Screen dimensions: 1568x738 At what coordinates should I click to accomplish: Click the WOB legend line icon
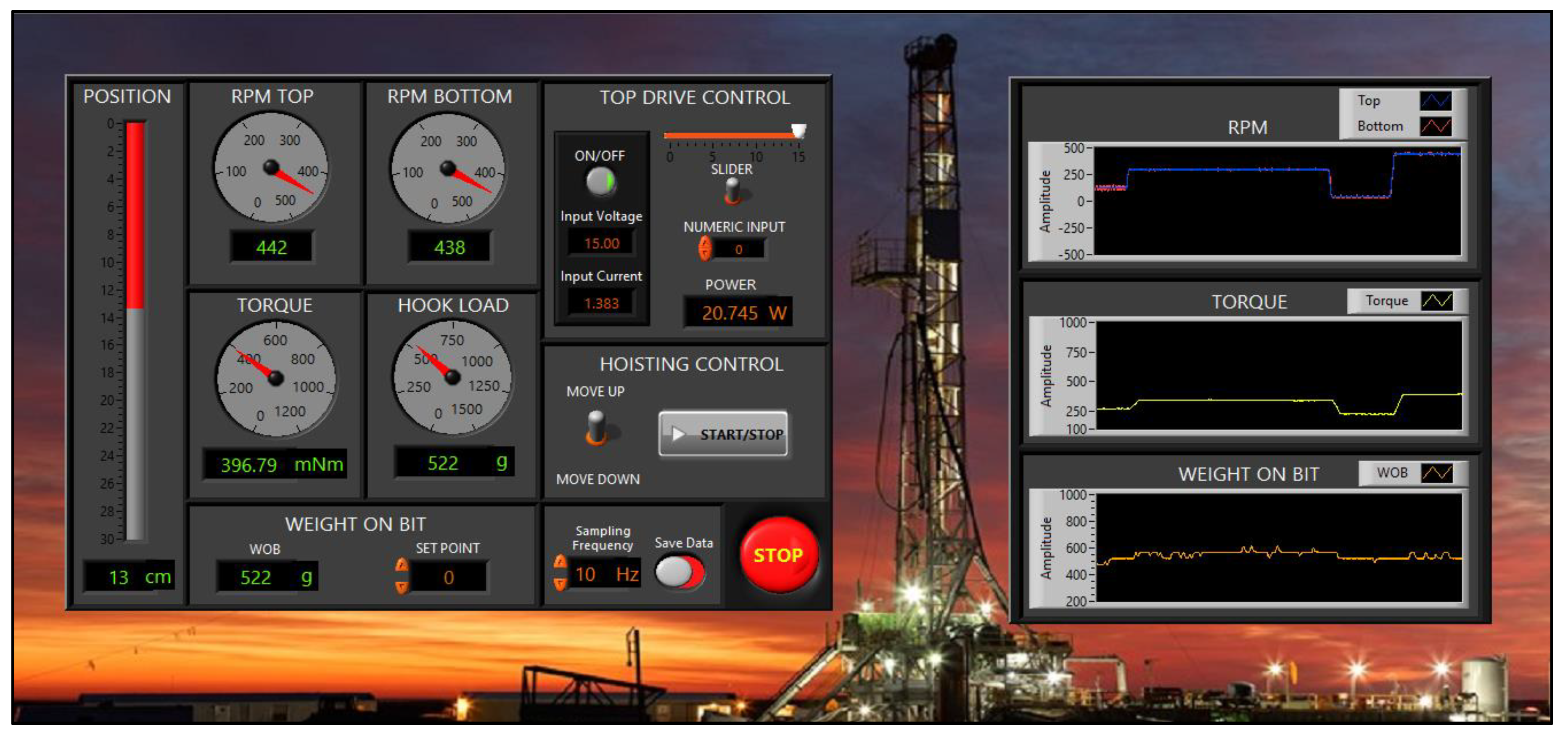pyautogui.click(x=1436, y=473)
